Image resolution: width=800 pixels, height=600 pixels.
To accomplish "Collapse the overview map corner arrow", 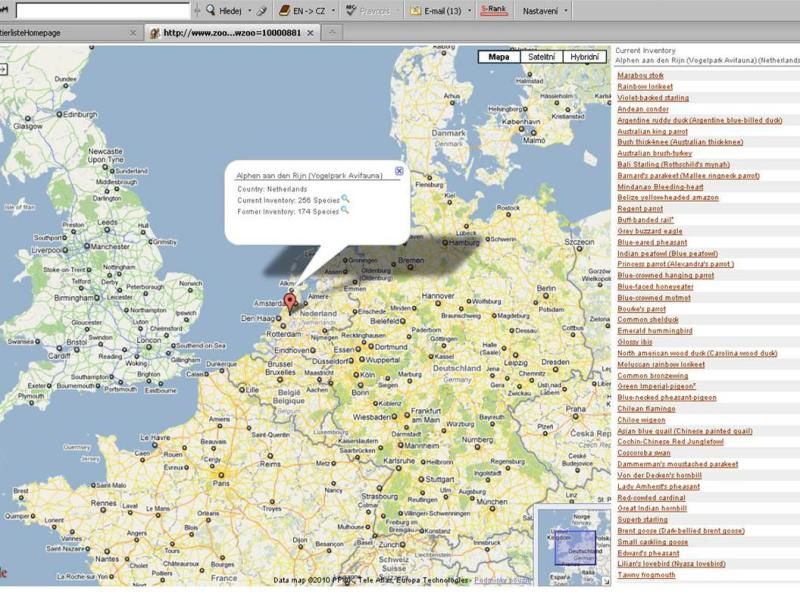I will click(606, 581).
